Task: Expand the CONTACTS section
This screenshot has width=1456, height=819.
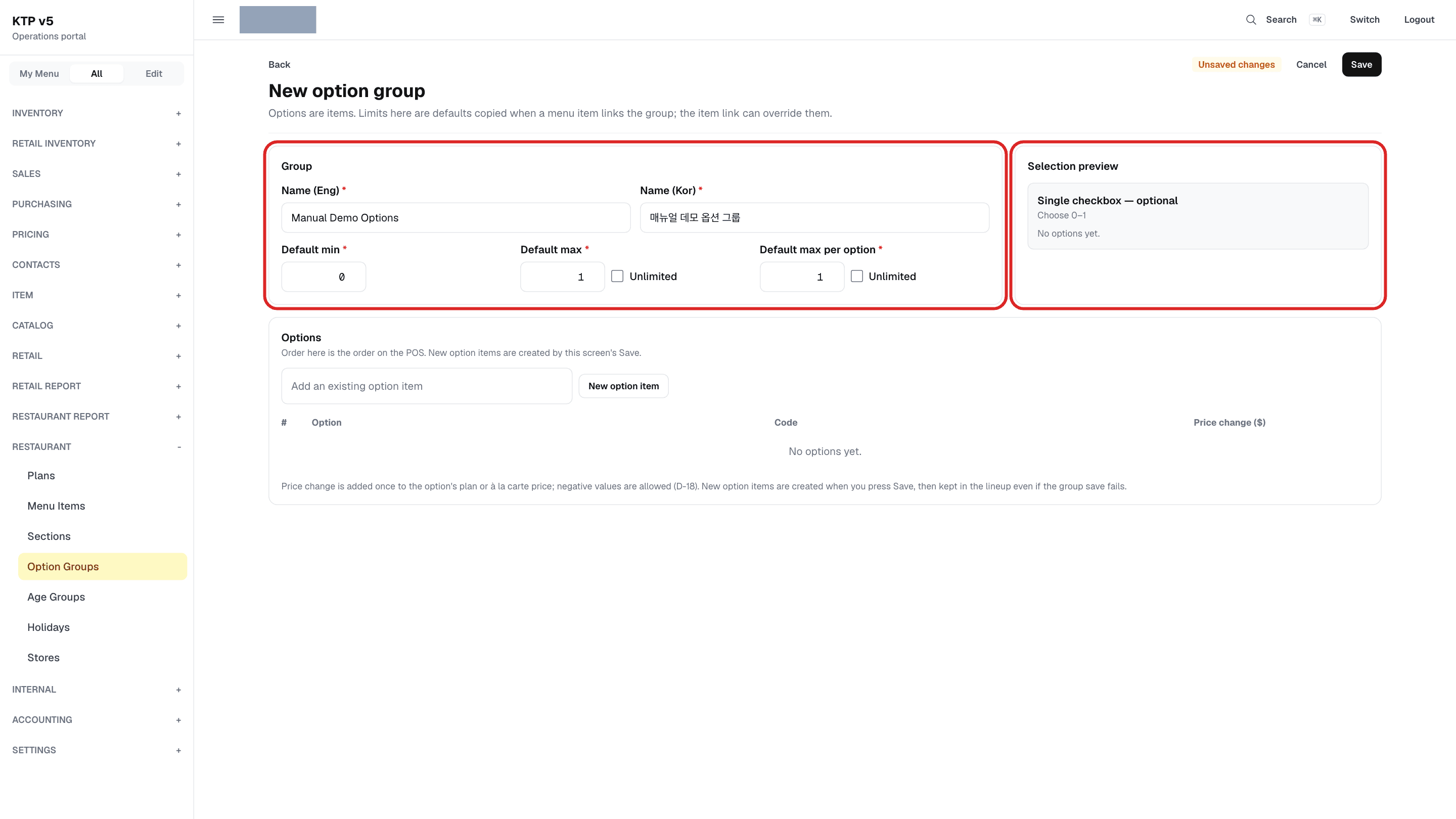Action: coord(97,264)
